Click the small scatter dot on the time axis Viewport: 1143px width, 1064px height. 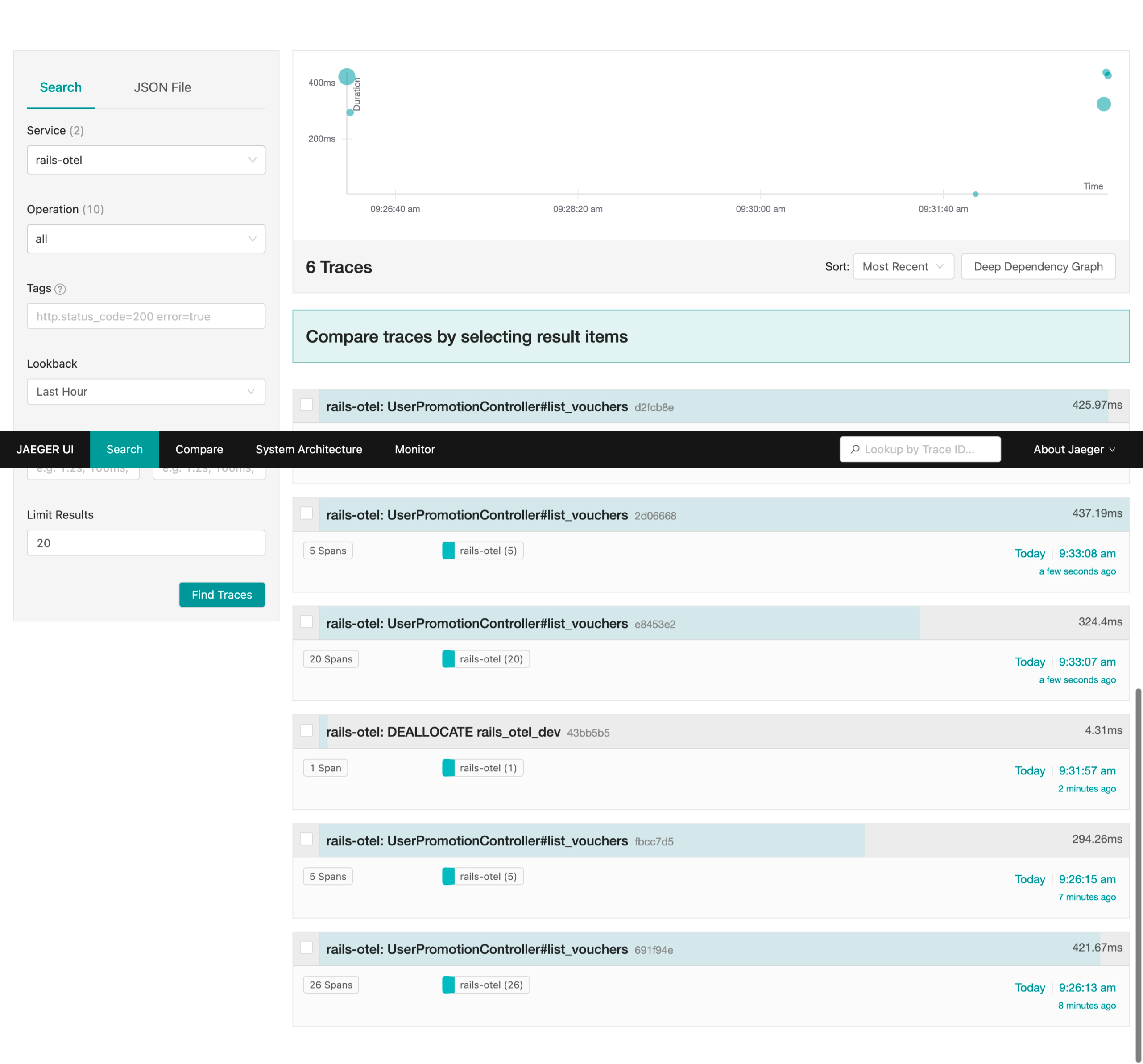tap(975, 195)
